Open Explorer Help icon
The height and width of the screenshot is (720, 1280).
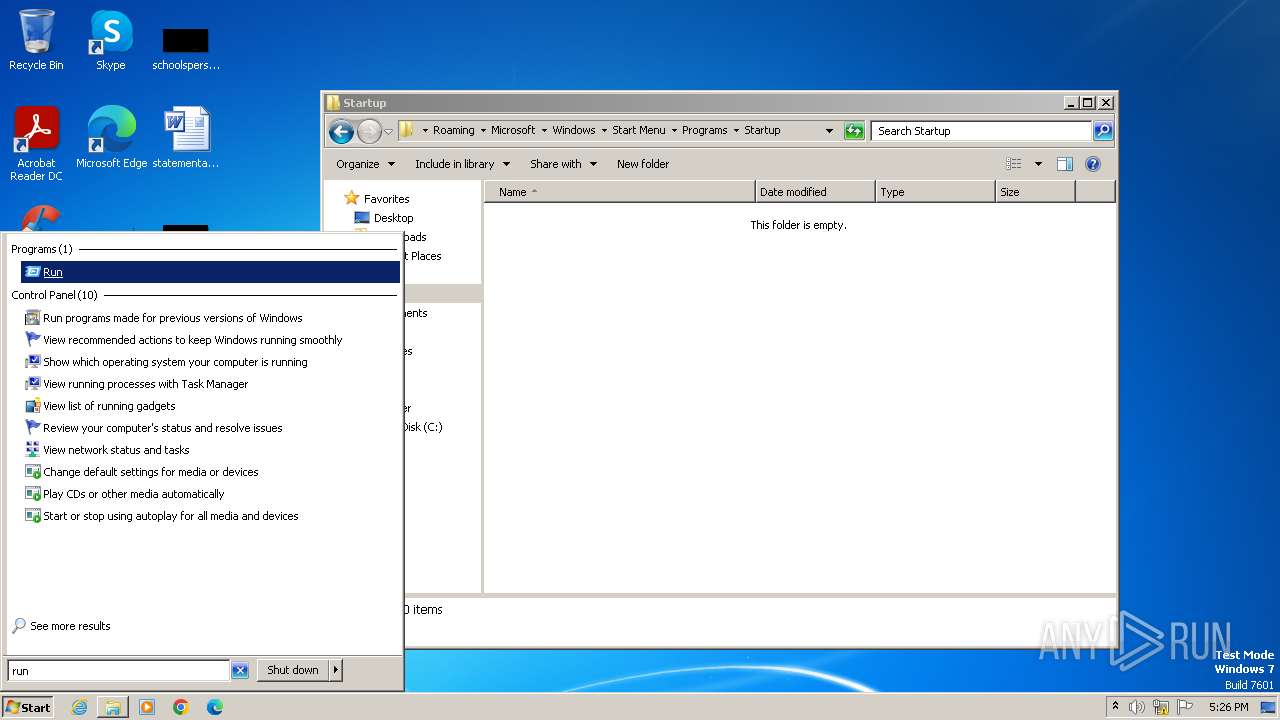click(x=1093, y=164)
